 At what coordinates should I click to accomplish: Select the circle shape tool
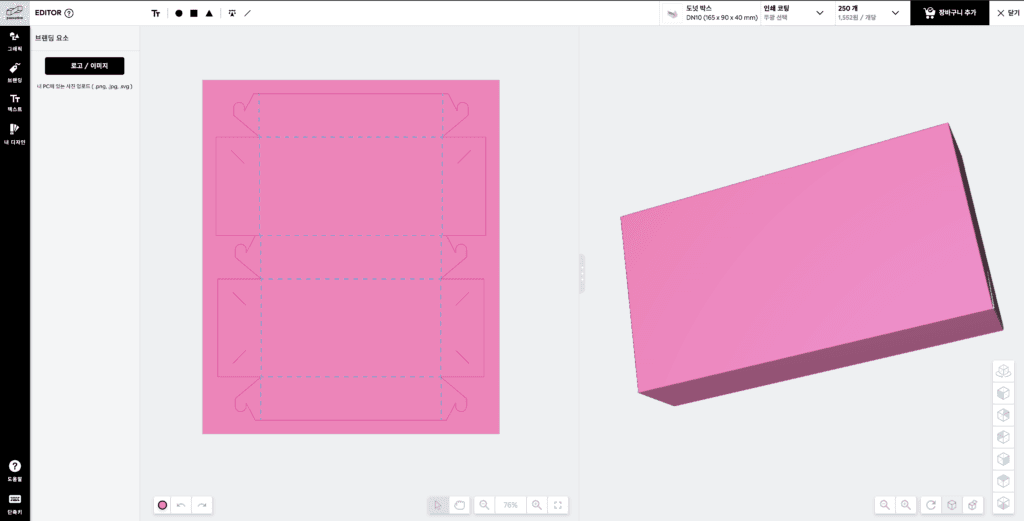(179, 13)
